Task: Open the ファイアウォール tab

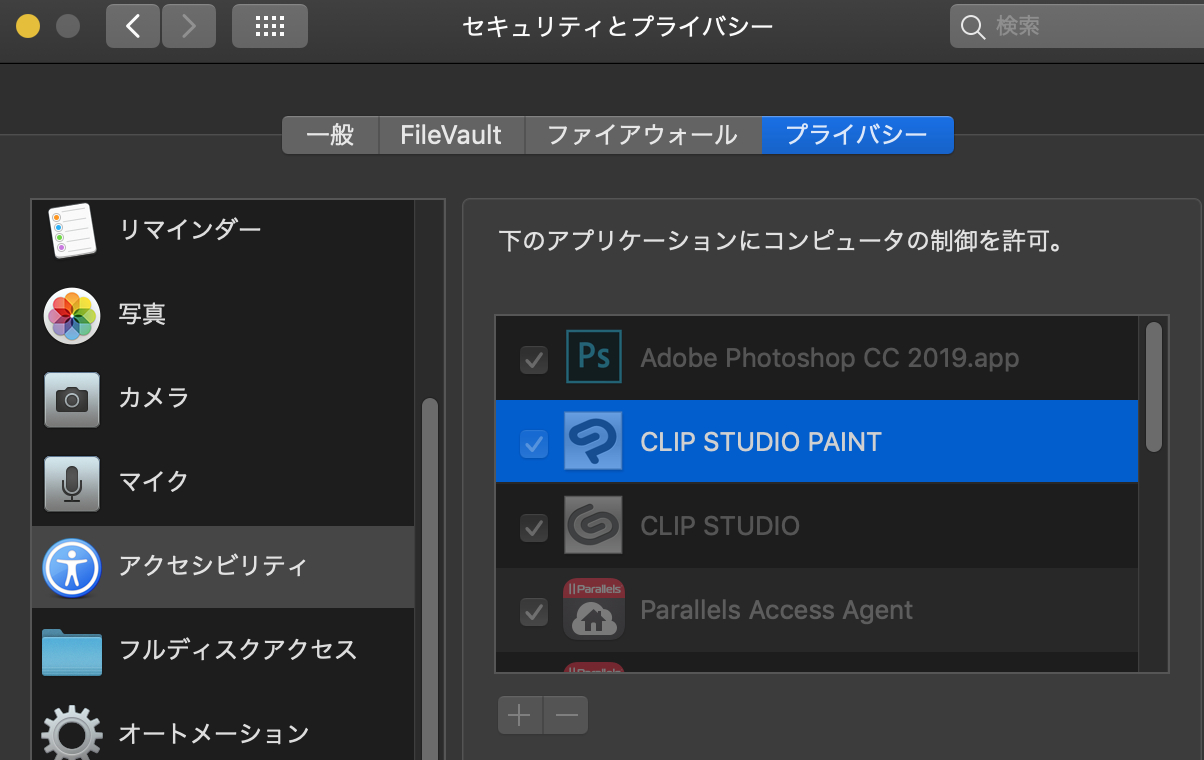Action: tap(642, 135)
